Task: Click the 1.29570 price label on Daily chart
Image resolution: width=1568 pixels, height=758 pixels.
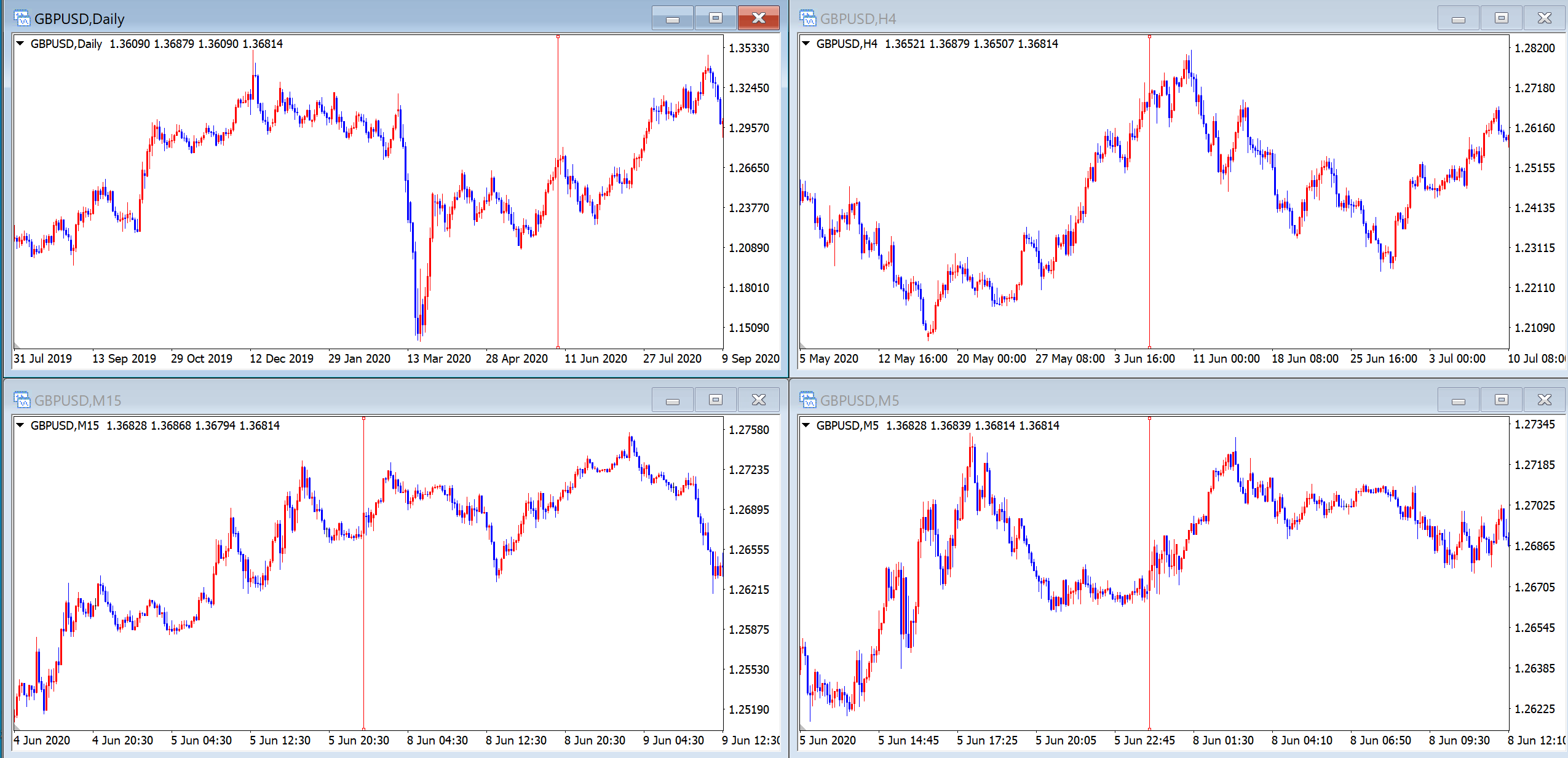Action: (x=749, y=128)
